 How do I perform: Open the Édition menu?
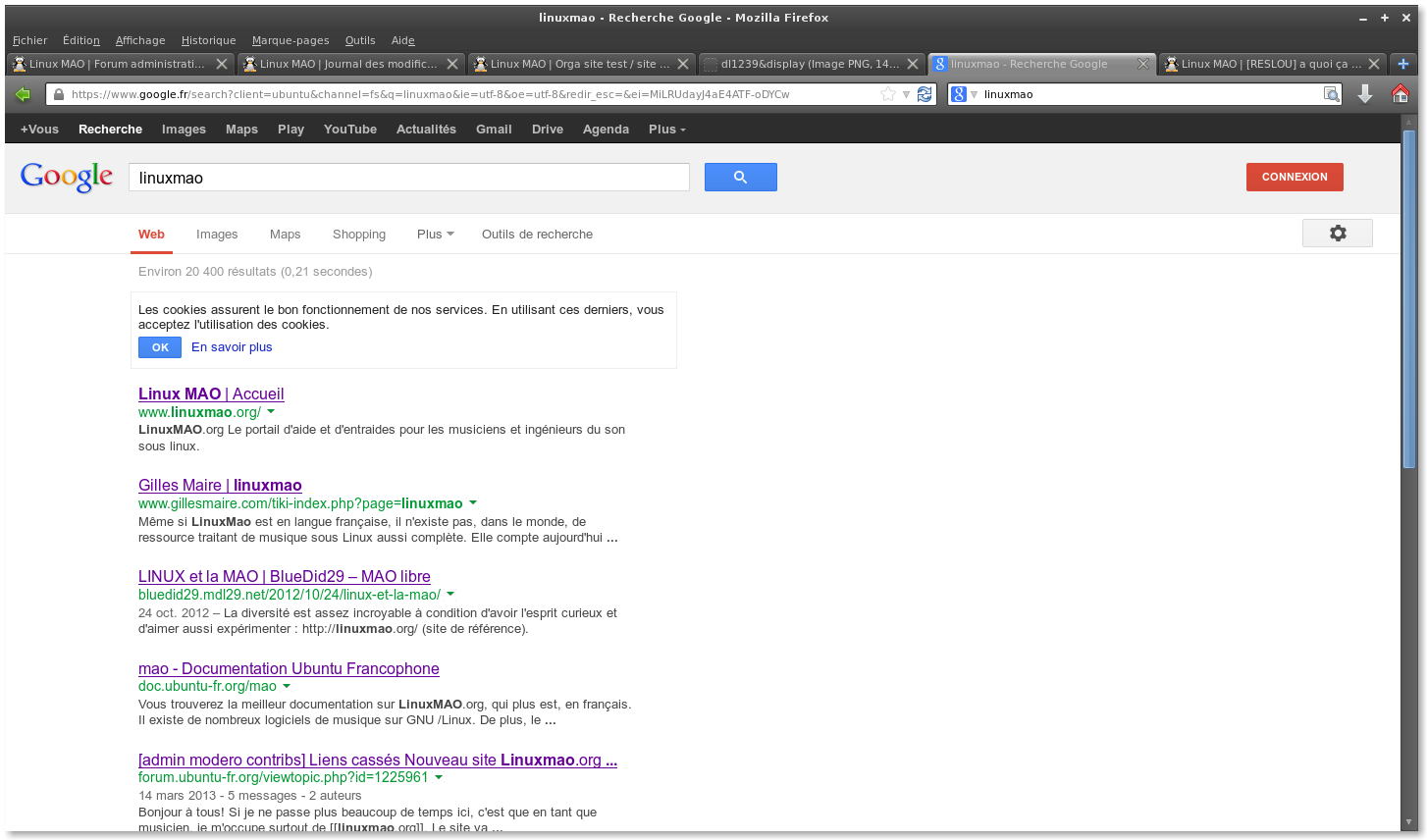tap(81, 40)
